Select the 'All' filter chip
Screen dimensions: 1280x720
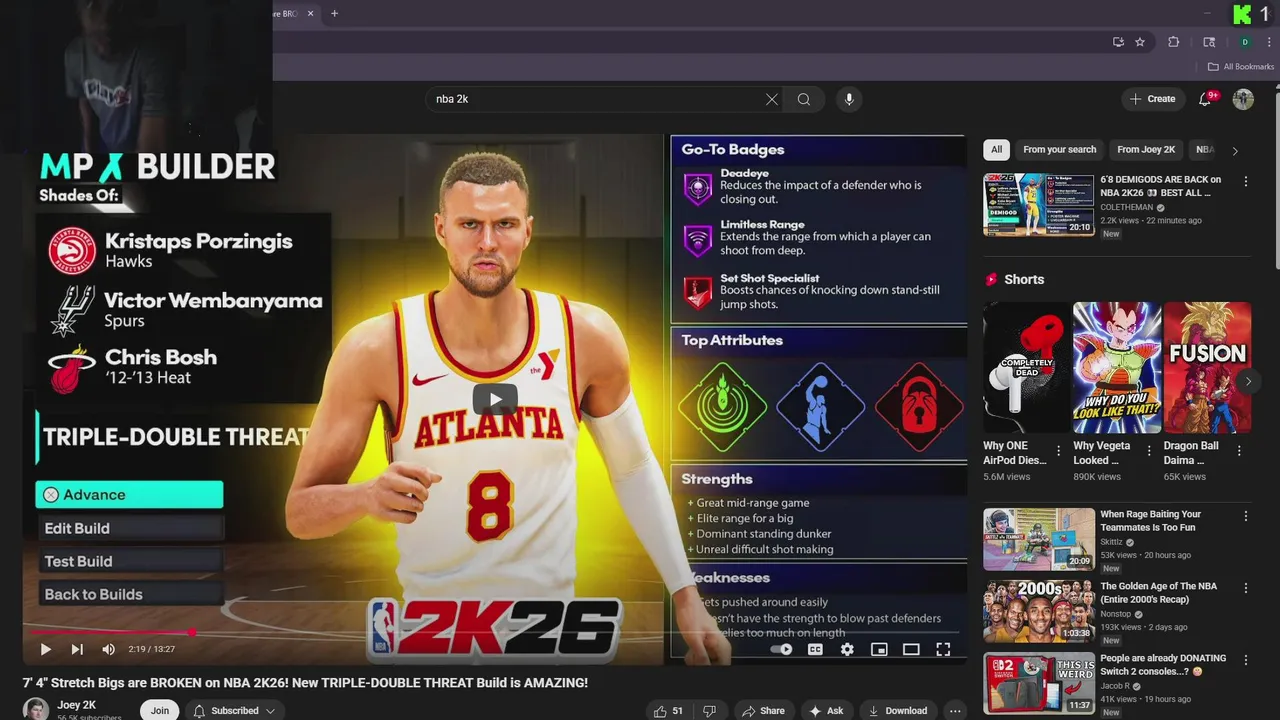point(996,150)
